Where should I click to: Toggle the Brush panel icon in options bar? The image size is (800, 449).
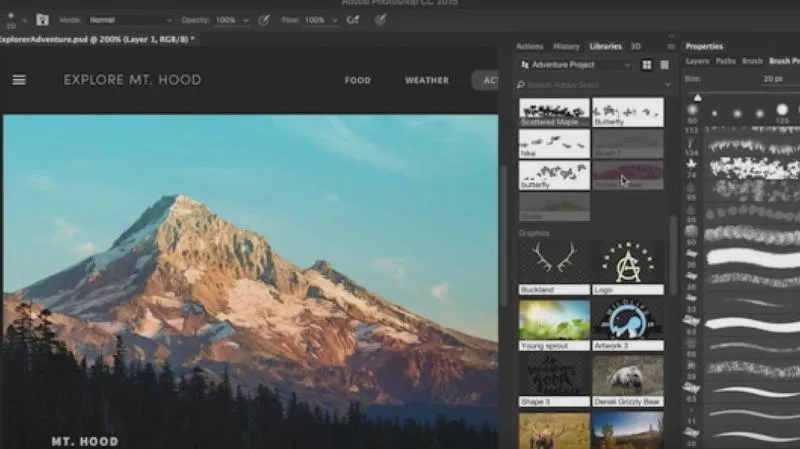coord(43,19)
